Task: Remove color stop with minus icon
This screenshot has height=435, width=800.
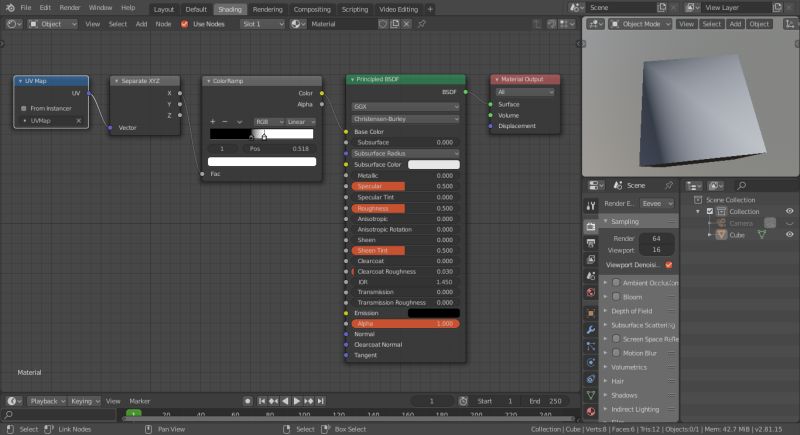Action: pos(224,121)
